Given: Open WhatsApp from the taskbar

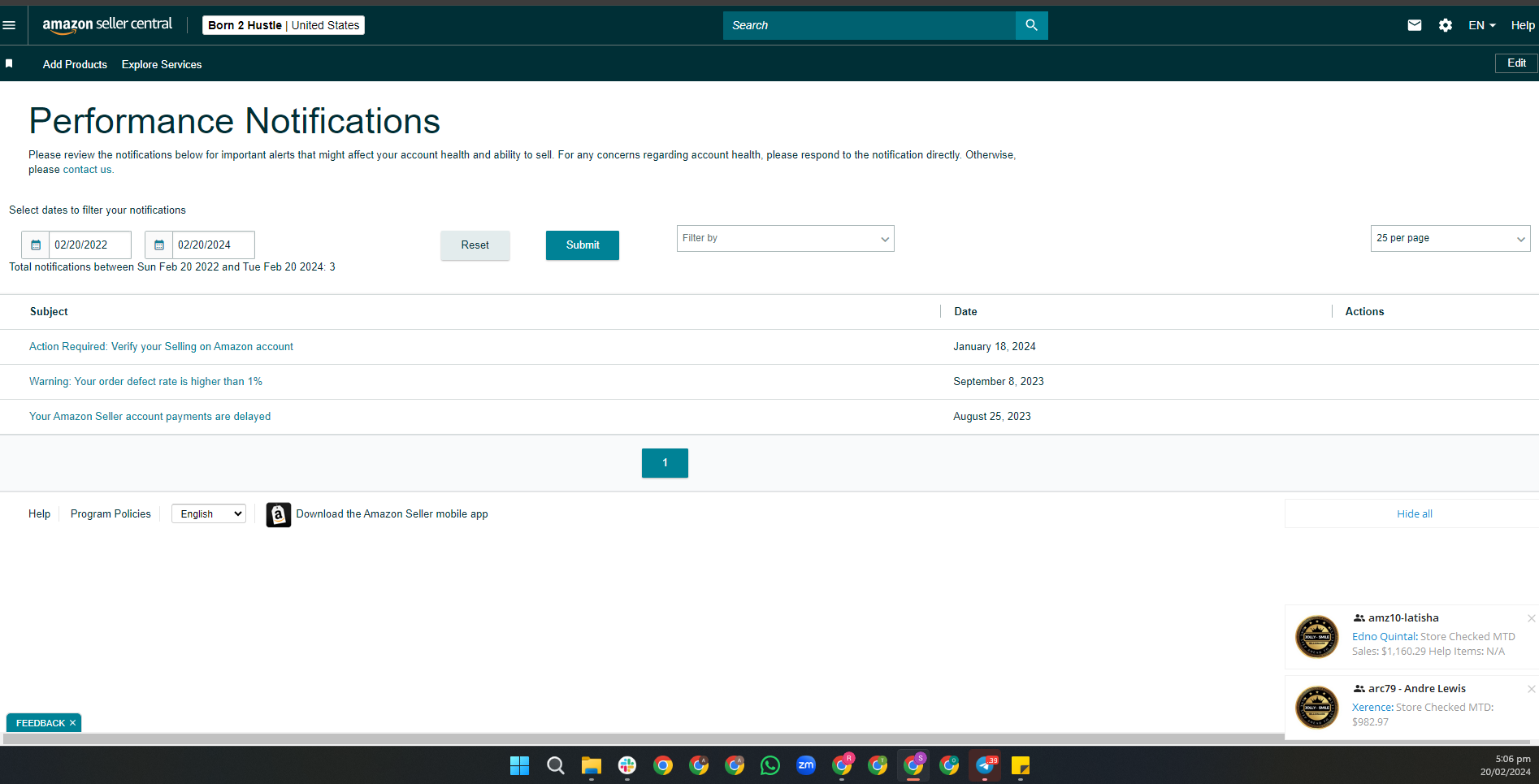Looking at the screenshot, I should point(770,765).
